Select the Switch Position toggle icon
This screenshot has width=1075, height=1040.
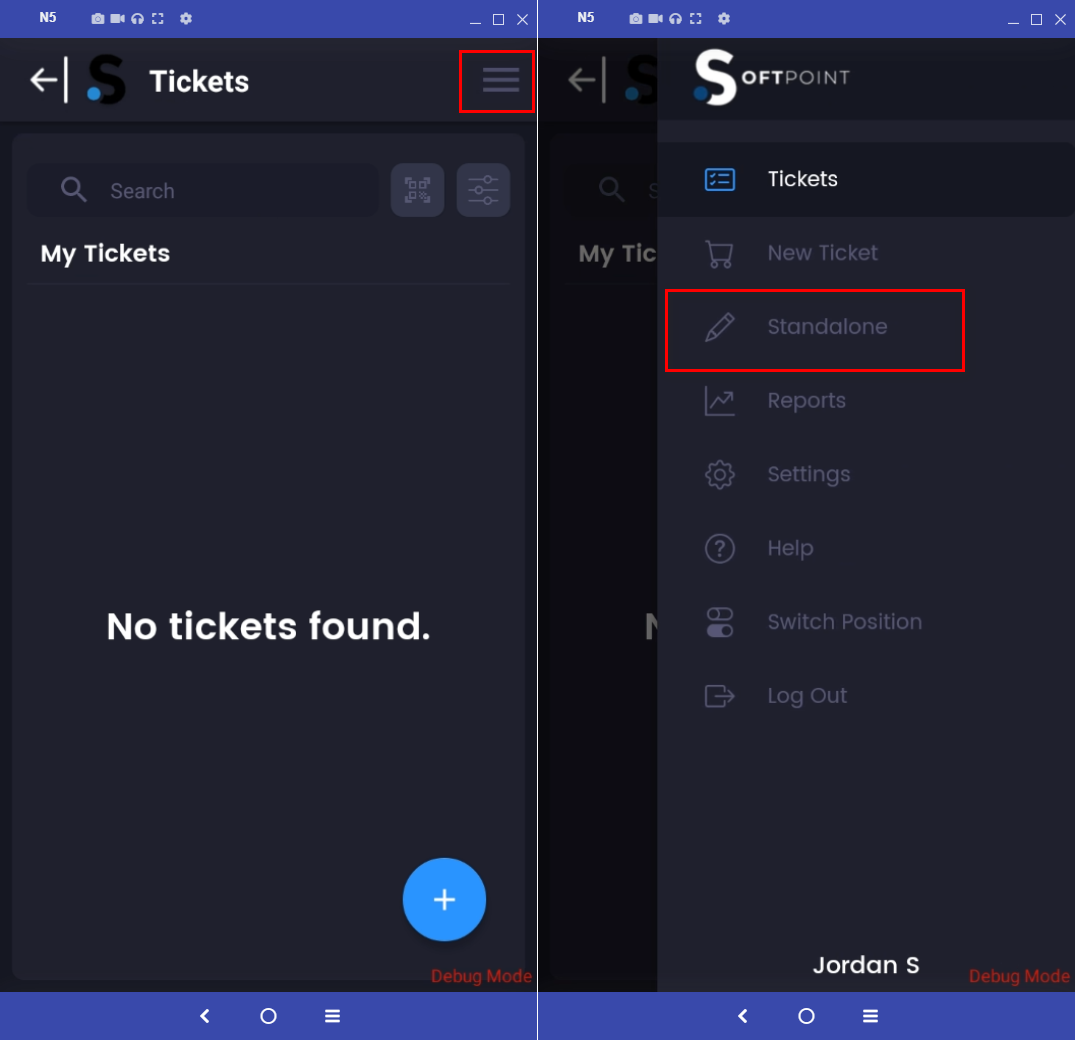click(719, 622)
